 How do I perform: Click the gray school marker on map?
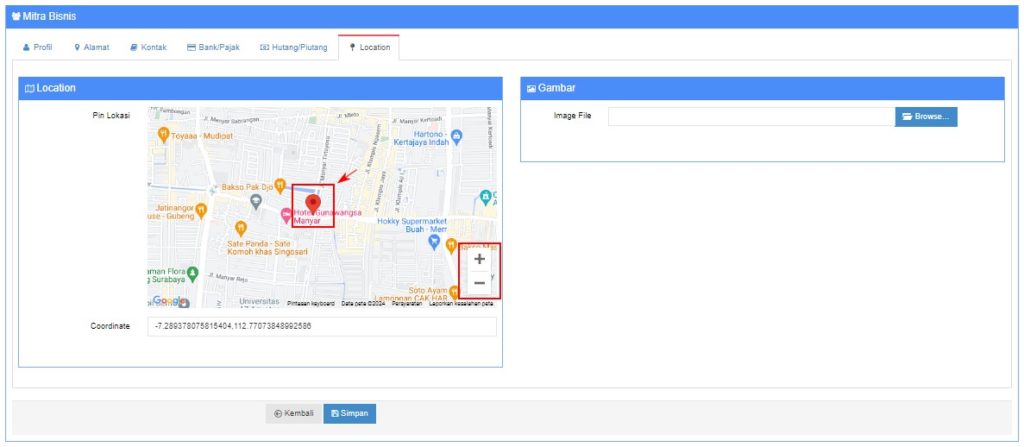point(256,202)
